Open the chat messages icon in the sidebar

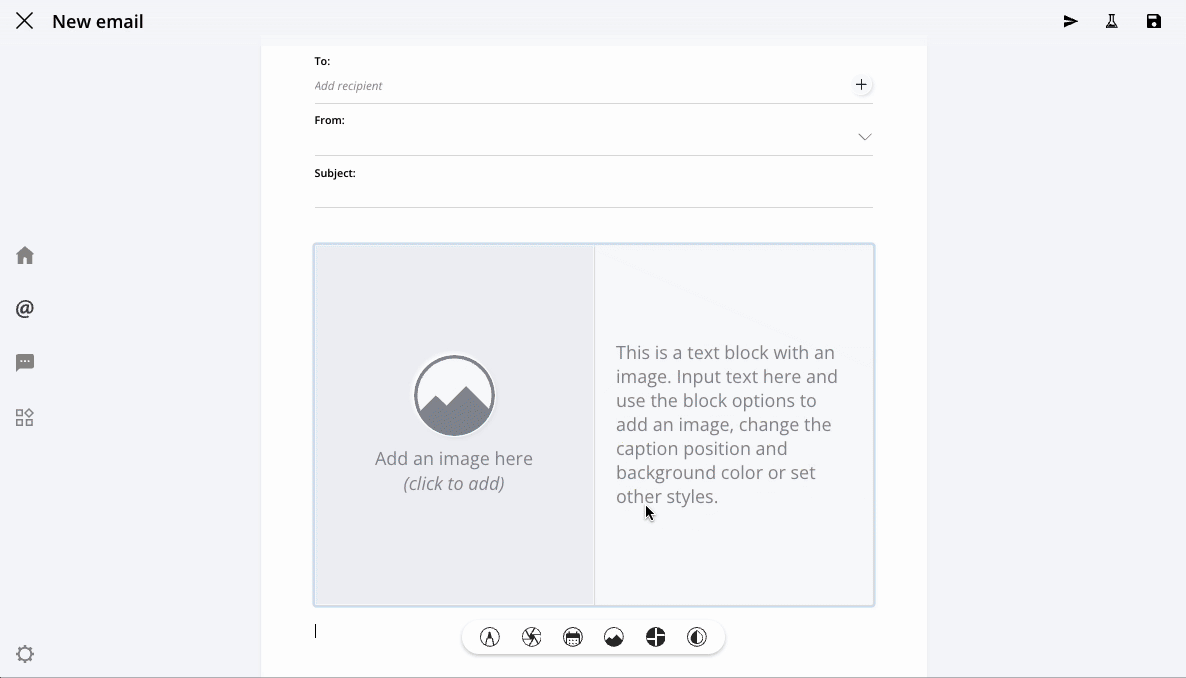tap(25, 362)
